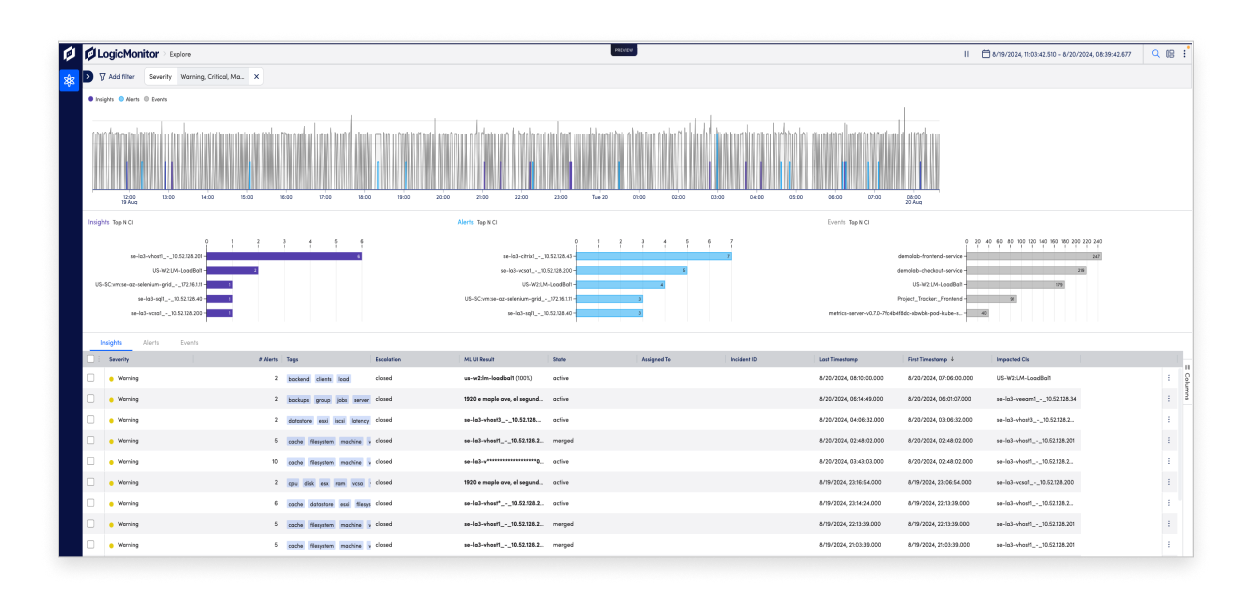
Task: Open the search icon in the top bar
Action: tap(1156, 53)
